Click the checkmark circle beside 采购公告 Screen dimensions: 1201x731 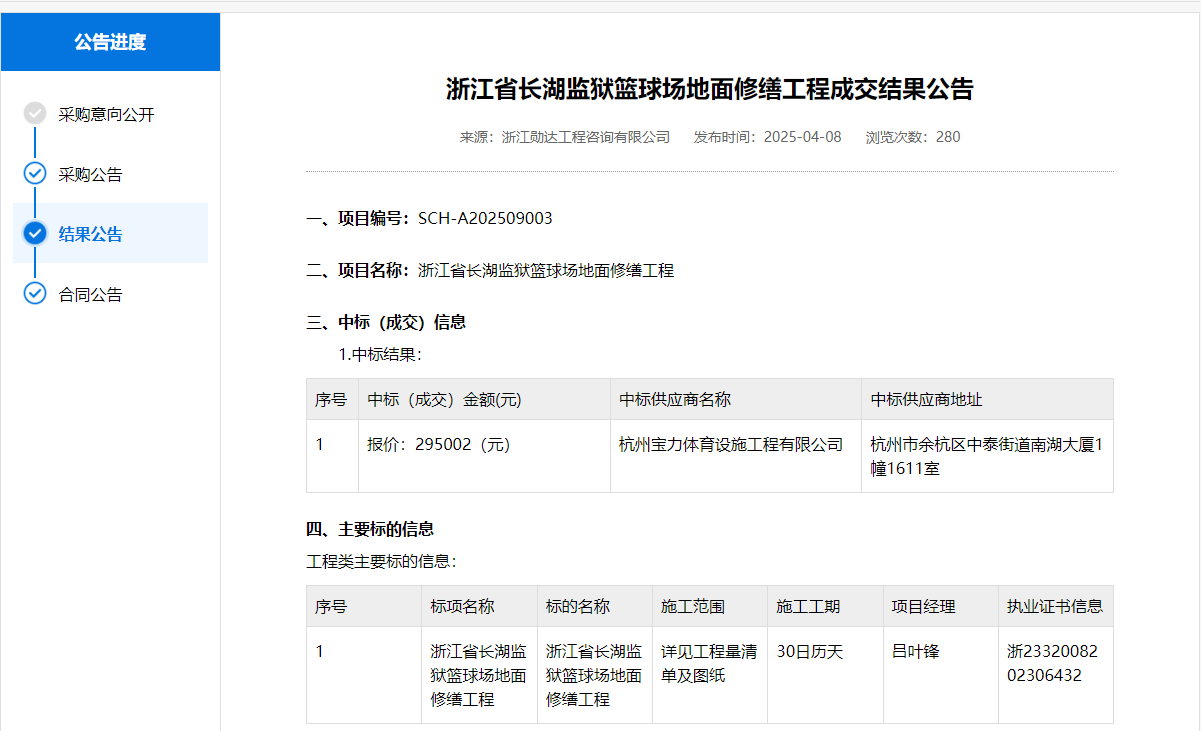pos(35,174)
